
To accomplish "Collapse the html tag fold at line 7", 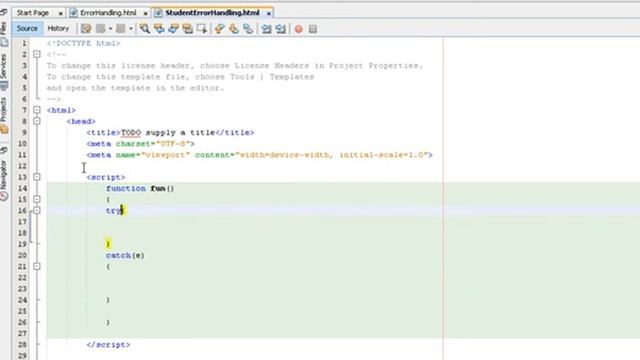I will point(37,110).
